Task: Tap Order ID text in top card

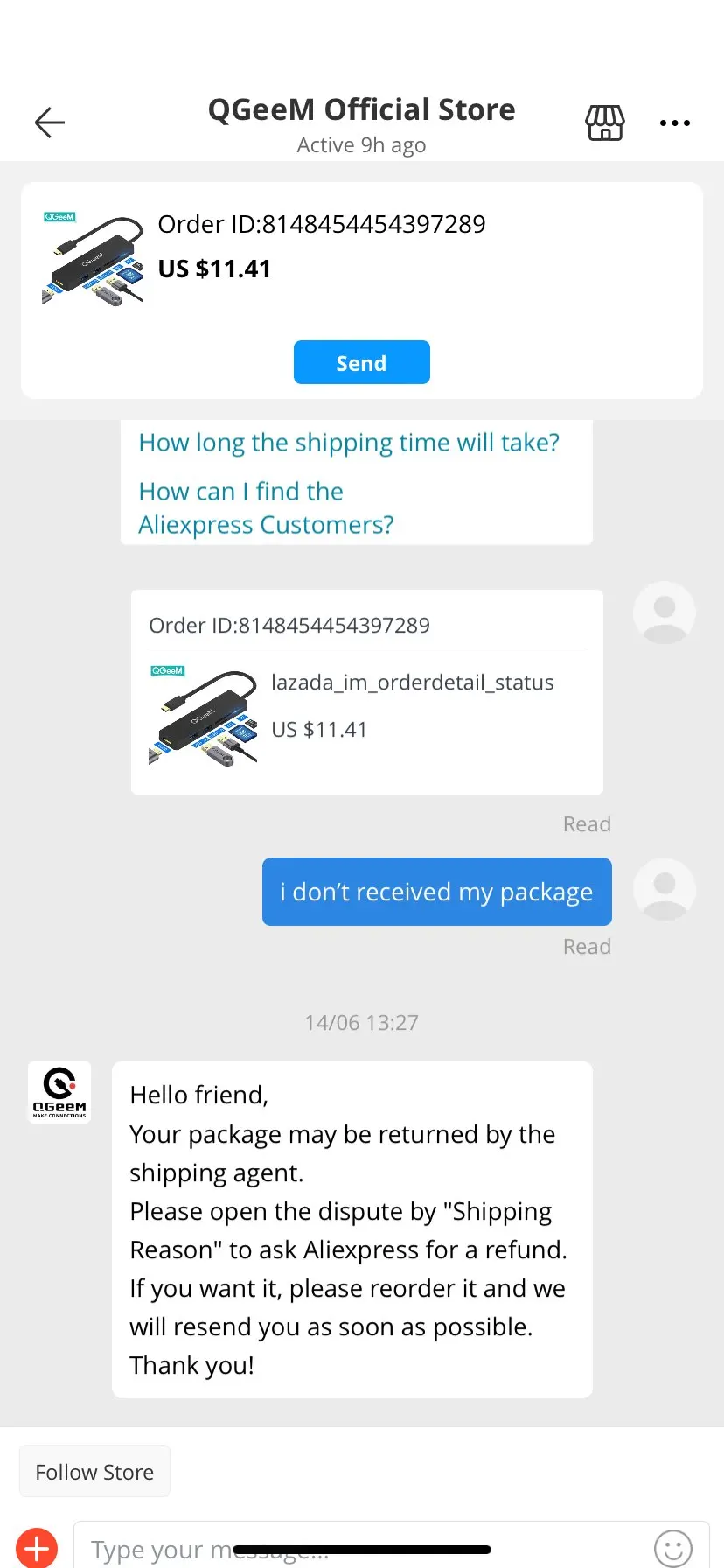Action: tap(322, 225)
